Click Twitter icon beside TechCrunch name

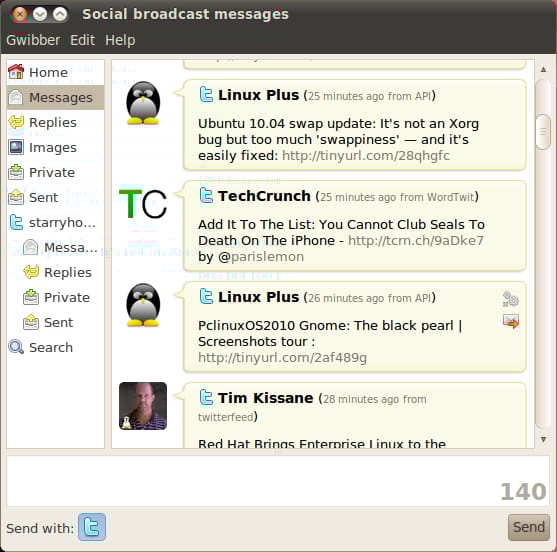click(206, 195)
